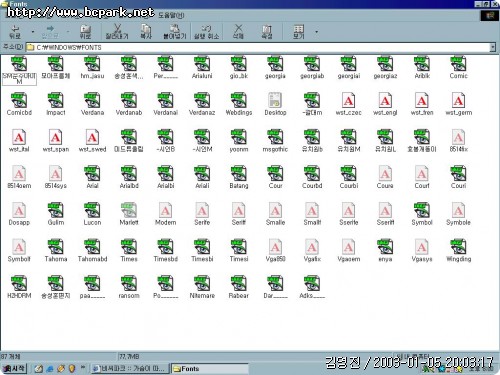Viewport: 500px width, 375px height.
Task: Select the Comicbd font icon
Action: tap(19, 104)
